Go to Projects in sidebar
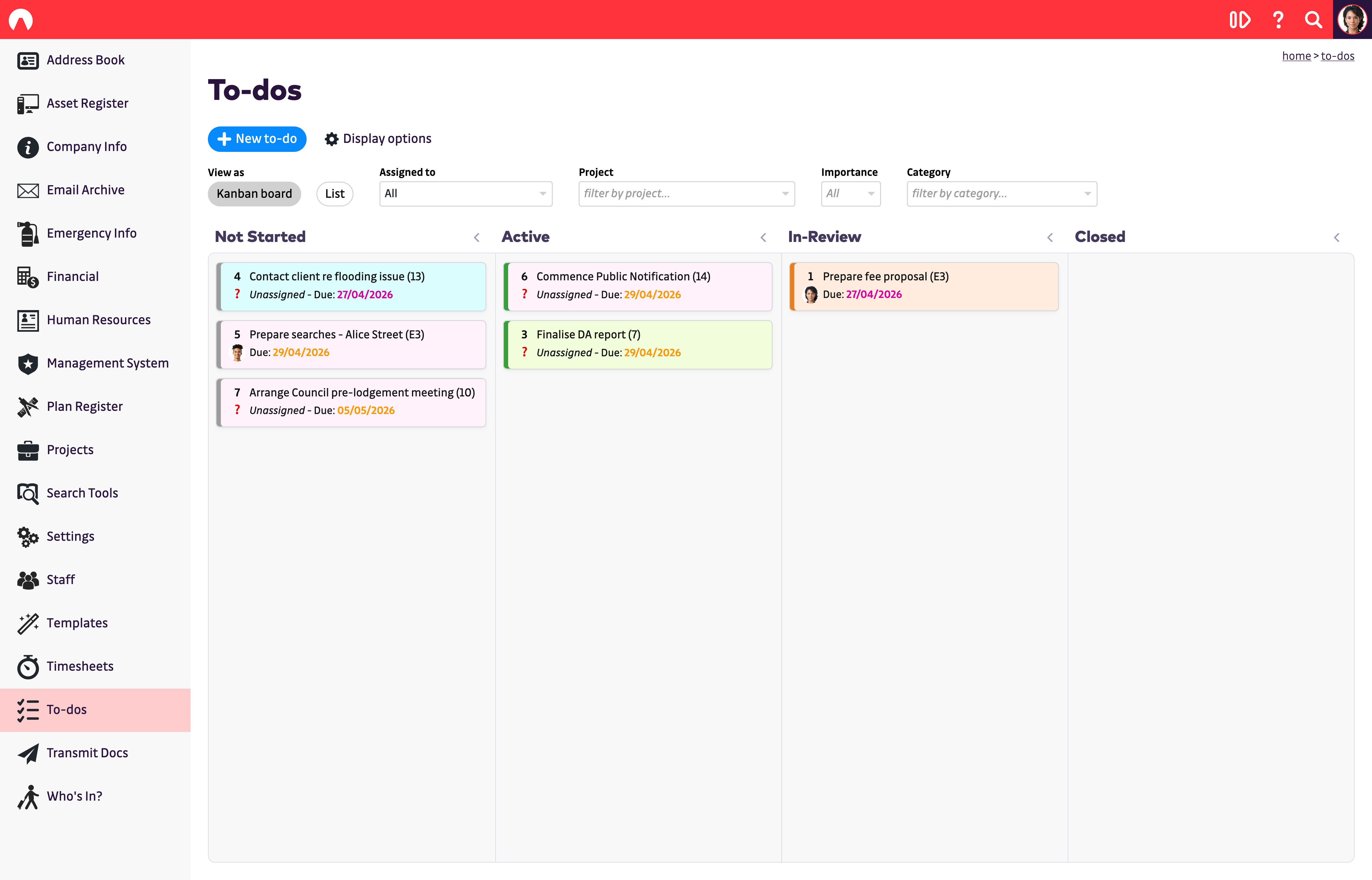The height and width of the screenshot is (880, 1372). [70, 450]
